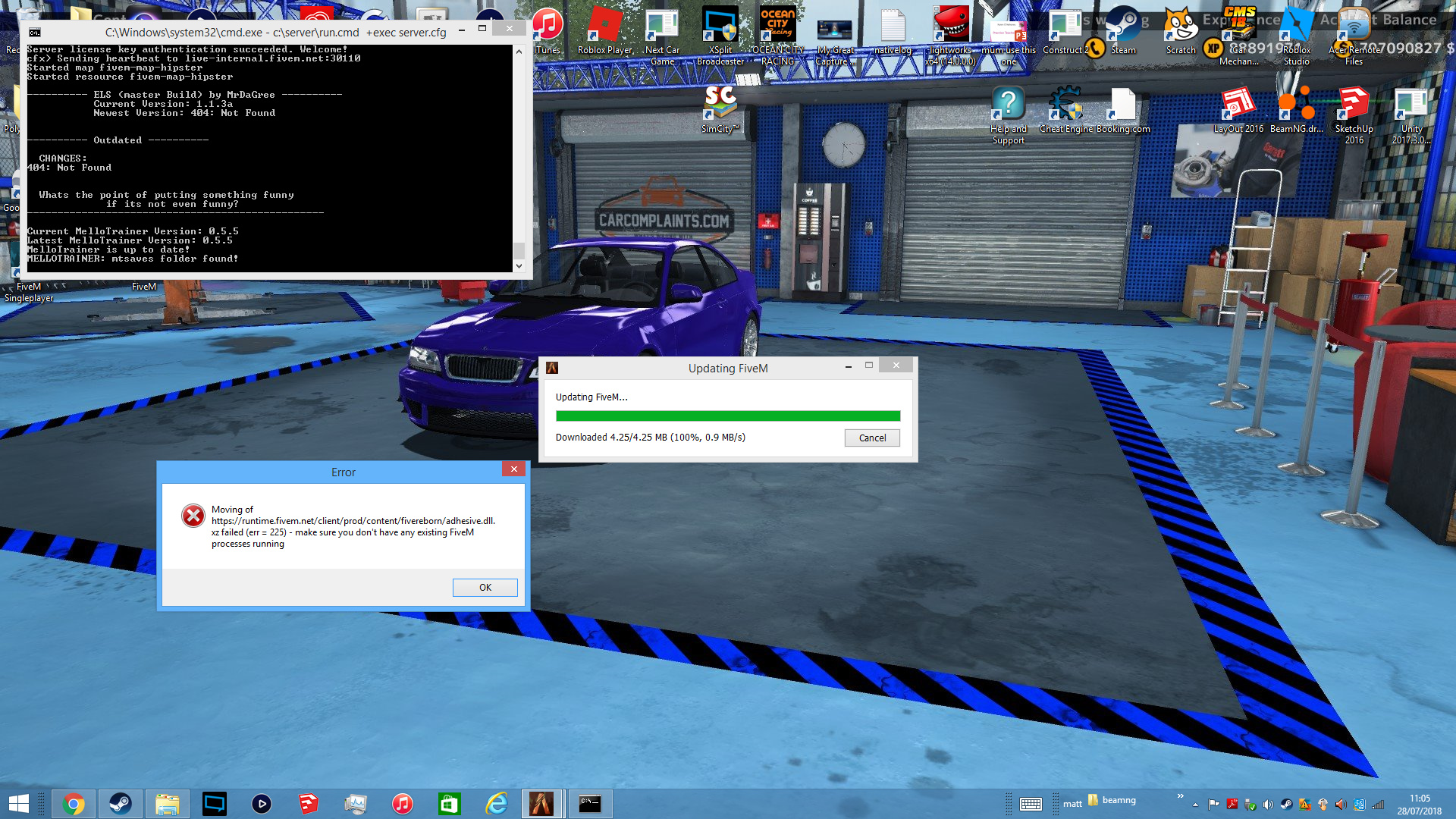This screenshot has width=1456, height=819.
Task: Select the Next Car Game desktop icon
Action: (662, 36)
